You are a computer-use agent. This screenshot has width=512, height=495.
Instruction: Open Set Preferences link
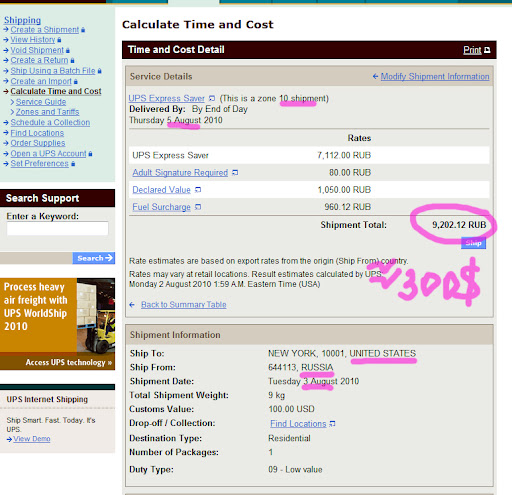click(x=40, y=164)
